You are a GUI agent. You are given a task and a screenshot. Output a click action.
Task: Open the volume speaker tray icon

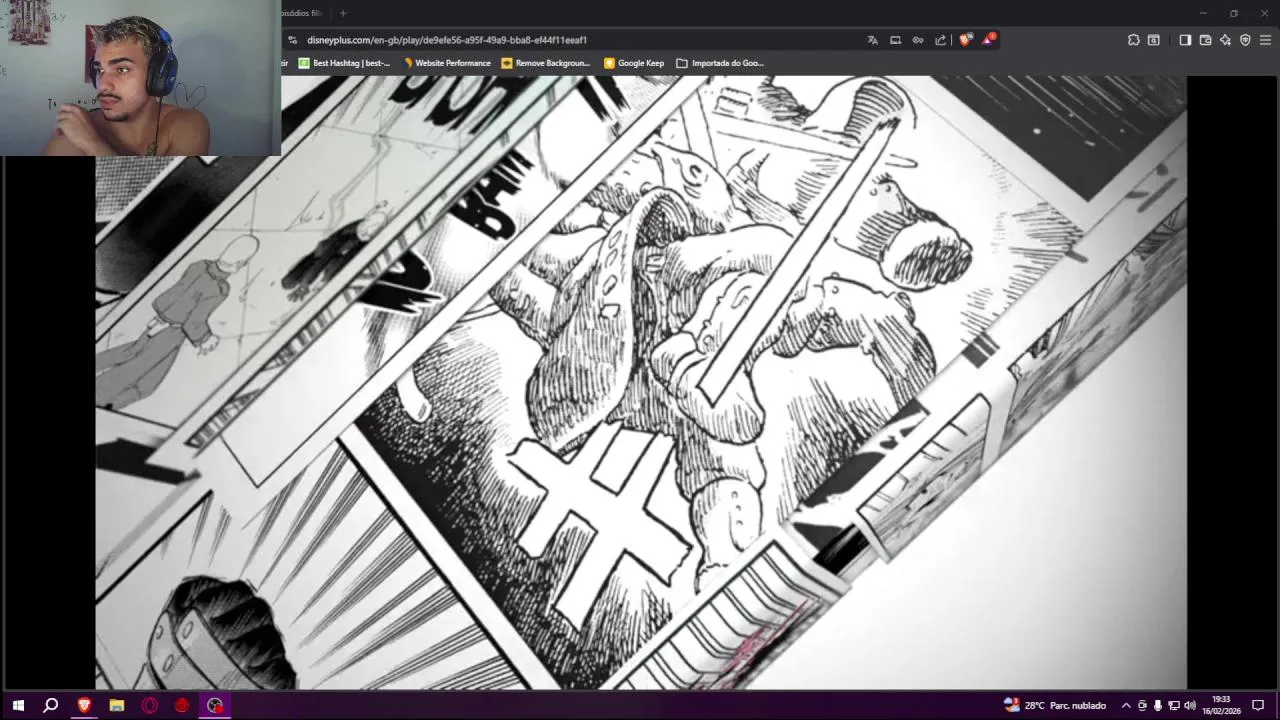(x=1190, y=705)
